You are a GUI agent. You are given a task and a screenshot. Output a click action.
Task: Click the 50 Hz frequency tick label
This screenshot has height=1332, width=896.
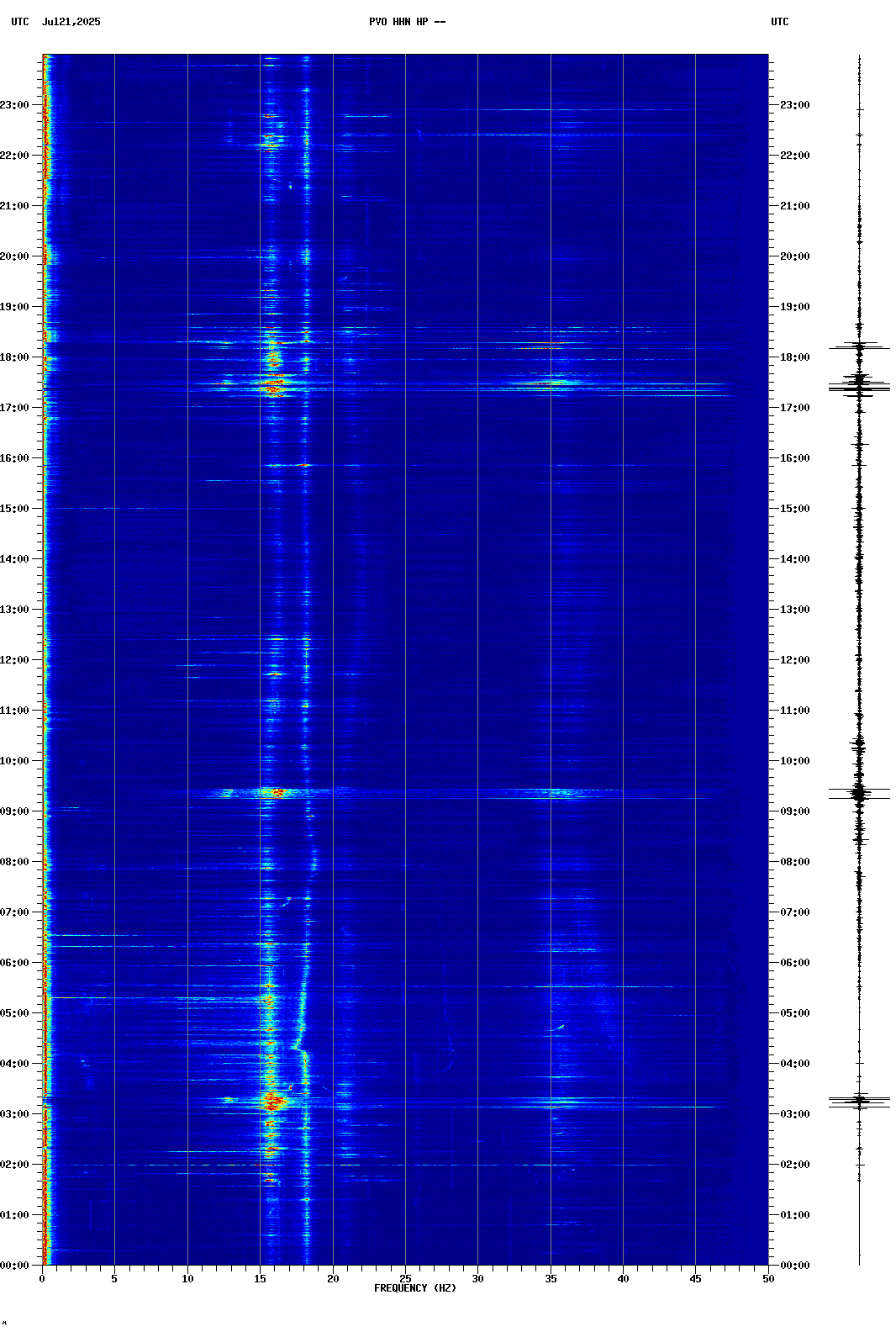[x=768, y=1279]
